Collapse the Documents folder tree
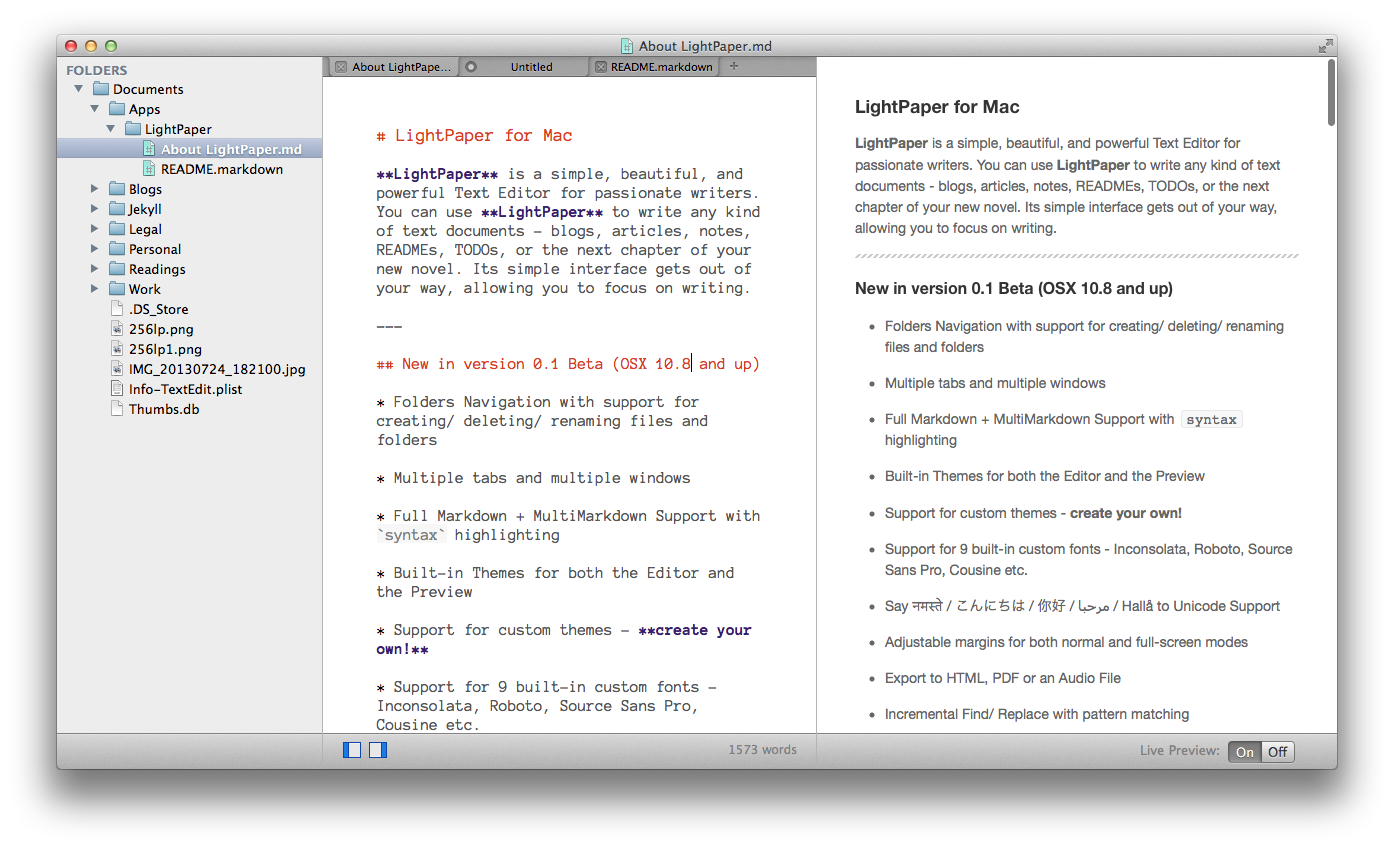Image resolution: width=1394 pixels, height=848 pixels. (x=79, y=89)
